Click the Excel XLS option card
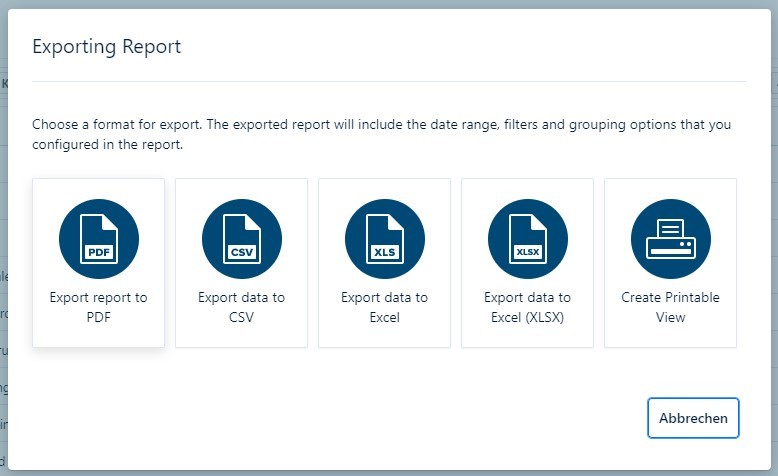This screenshot has width=778, height=476. [385, 335]
